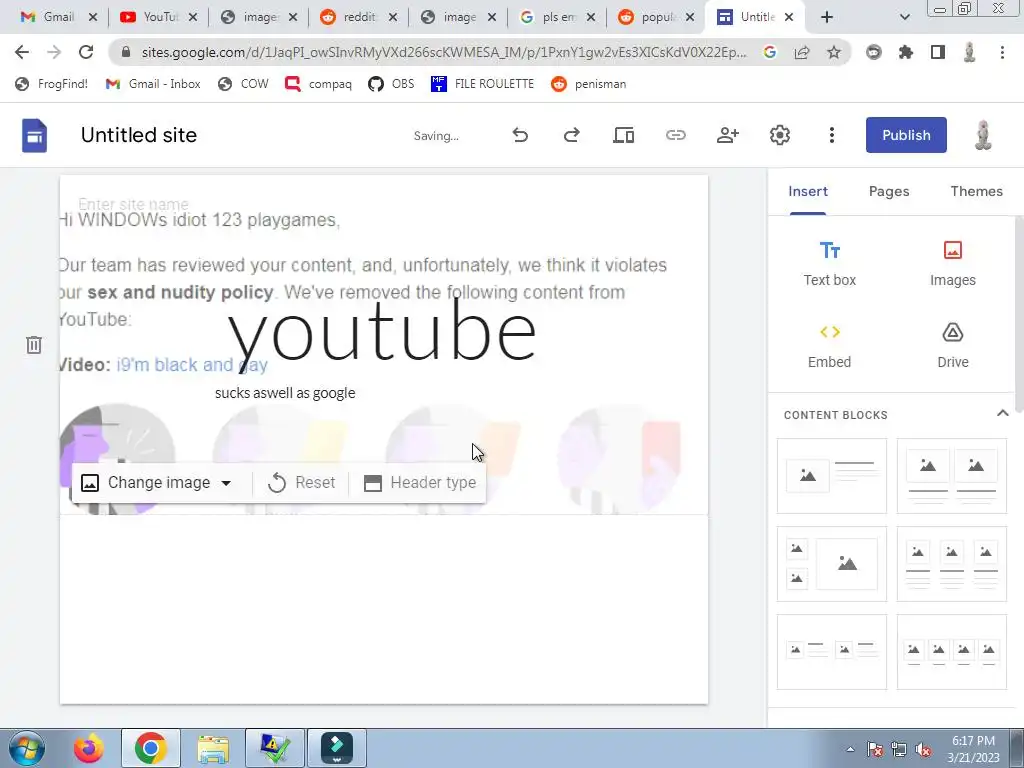1024x768 pixels.
Task: Undo the last action
Action: [x=520, y=135]
